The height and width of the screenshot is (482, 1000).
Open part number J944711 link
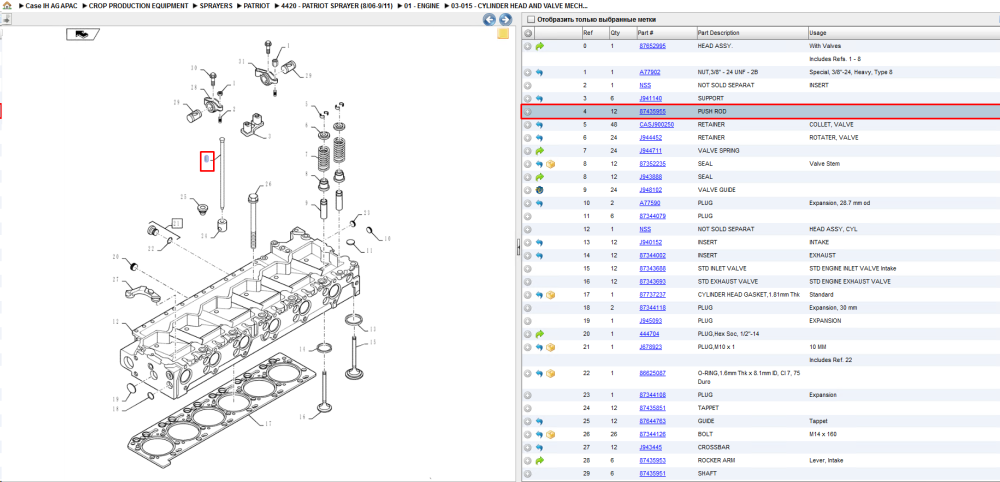[651, 150]
